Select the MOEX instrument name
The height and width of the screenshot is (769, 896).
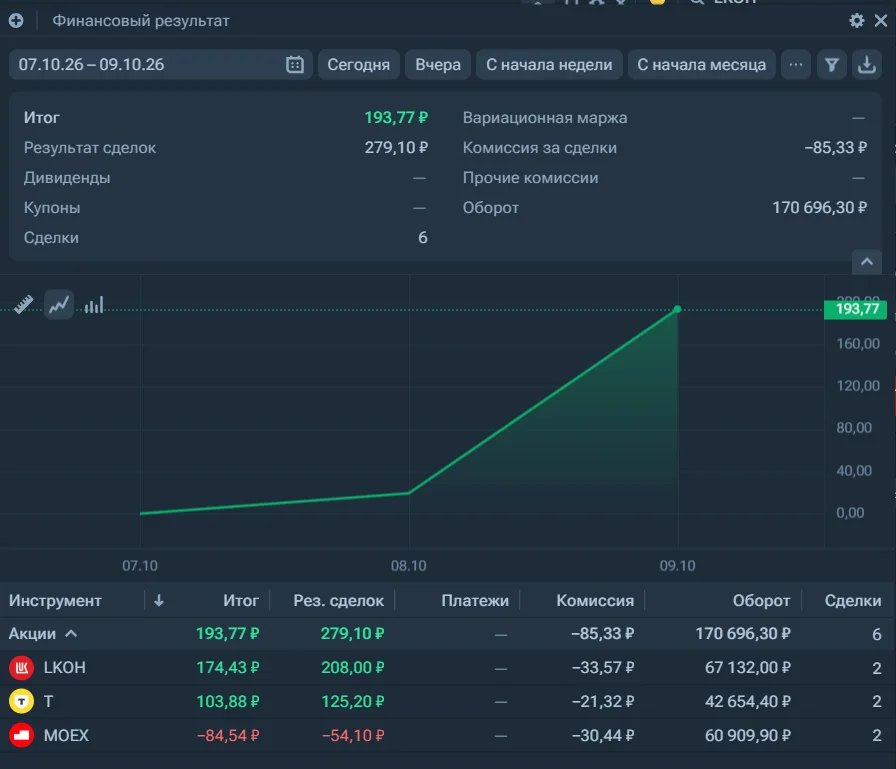point(66,735)
